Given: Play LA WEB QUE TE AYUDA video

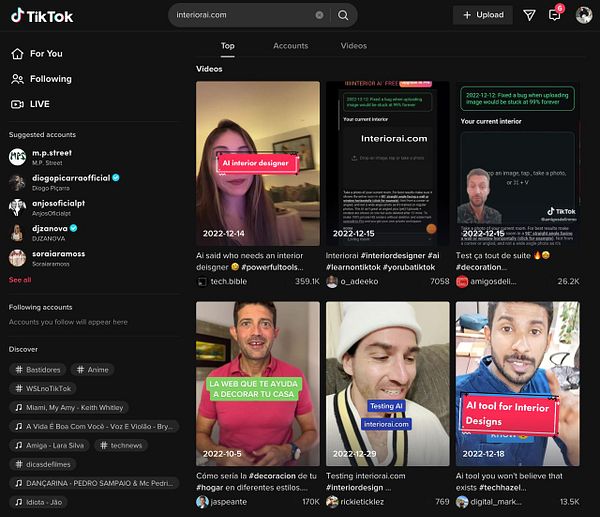Looking at the screenshot, I should tap(258, 384).
